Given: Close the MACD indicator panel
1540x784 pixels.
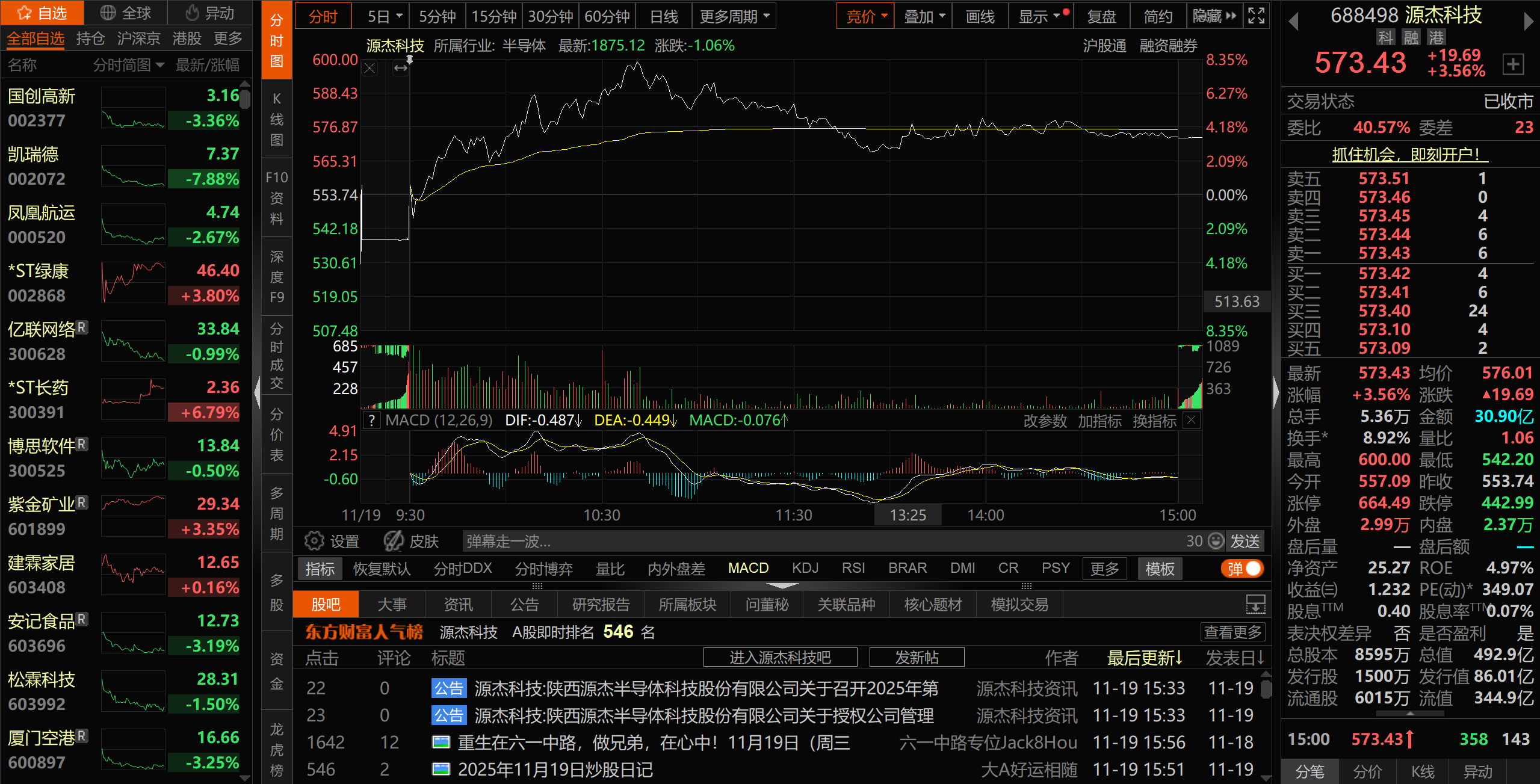Looking at the screenshot, I should (x=1191, y=420).
